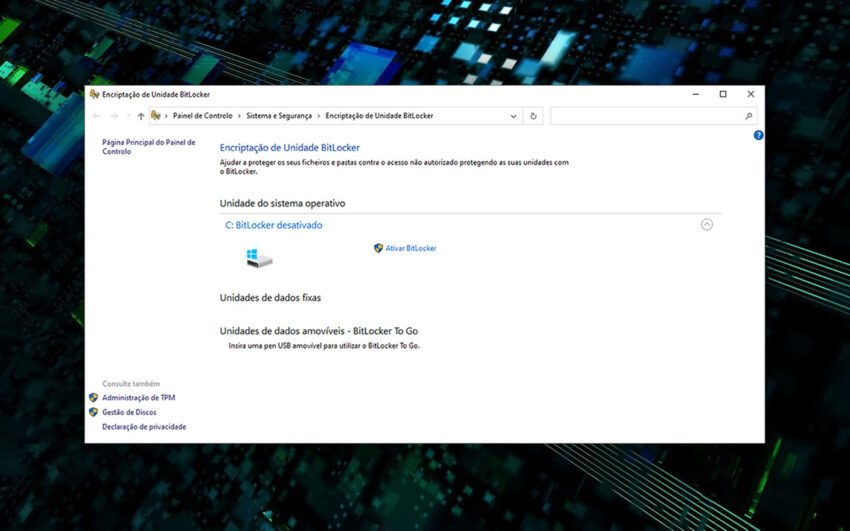The image size is (850, 531).
Task: Close the BitLocker window
Action: pyautogui.click(x=750, y=94)
